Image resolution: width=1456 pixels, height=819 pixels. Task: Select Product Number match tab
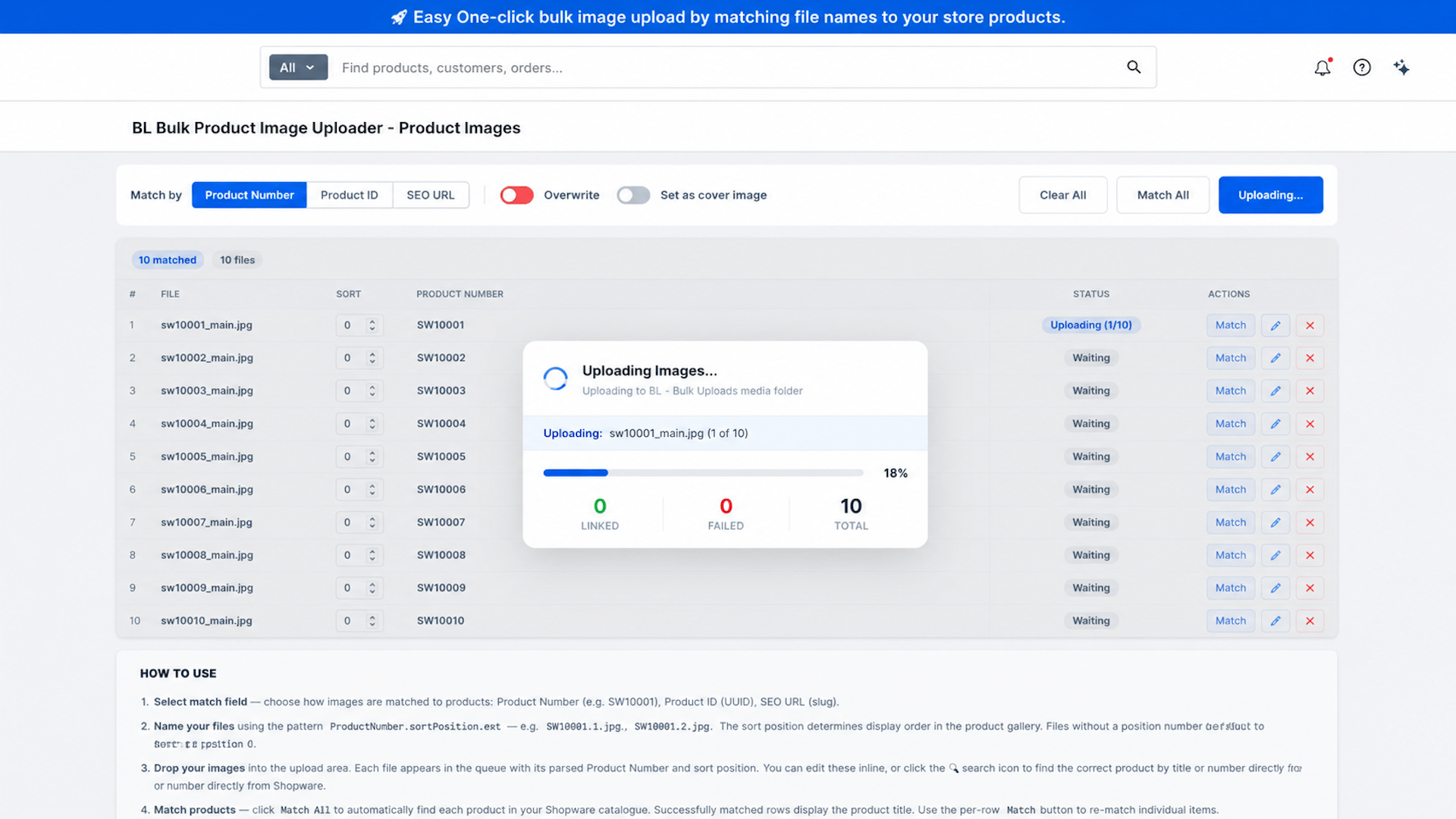coord(249,195)
